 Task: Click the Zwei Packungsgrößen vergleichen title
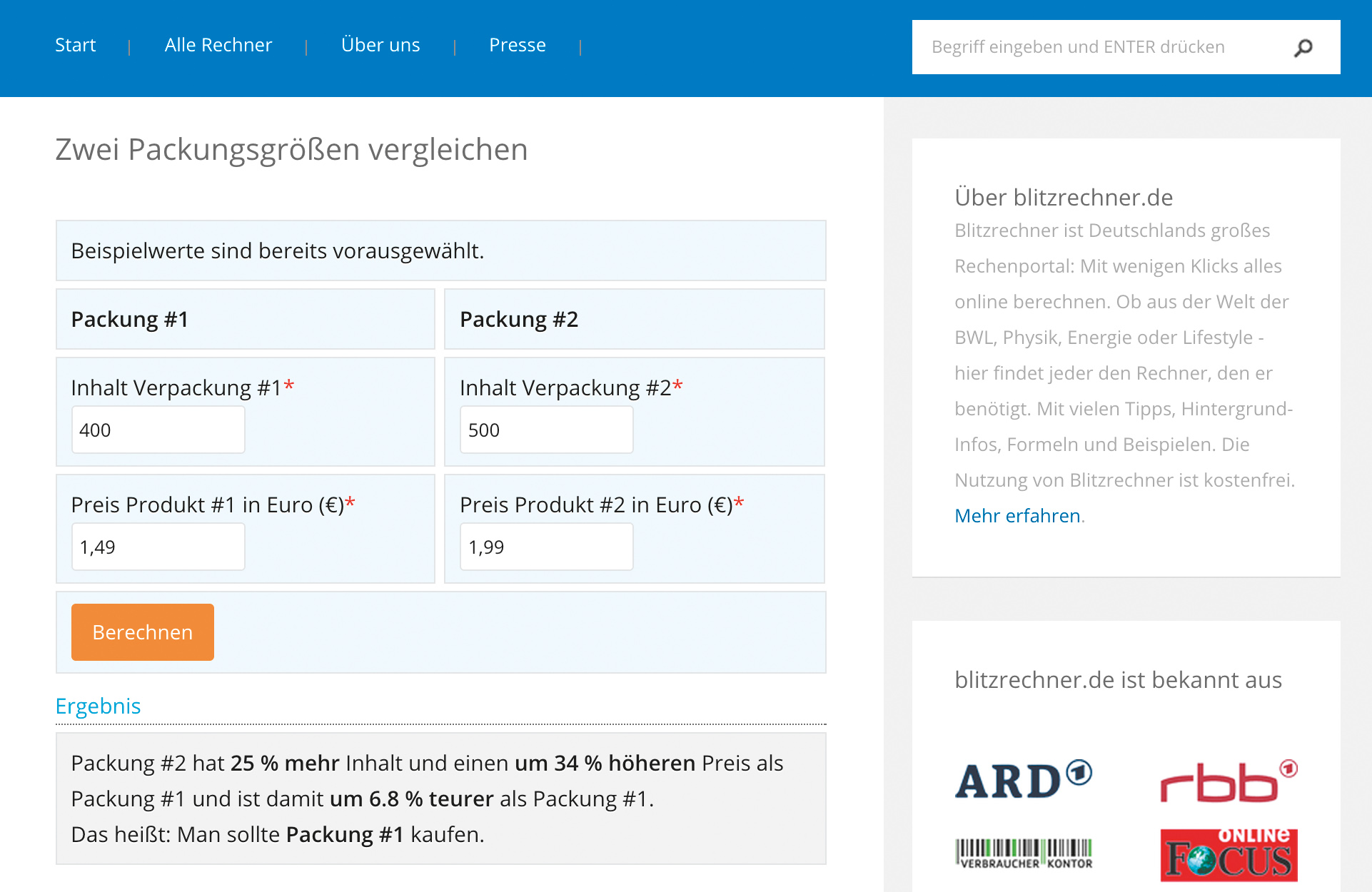(291, 150)
